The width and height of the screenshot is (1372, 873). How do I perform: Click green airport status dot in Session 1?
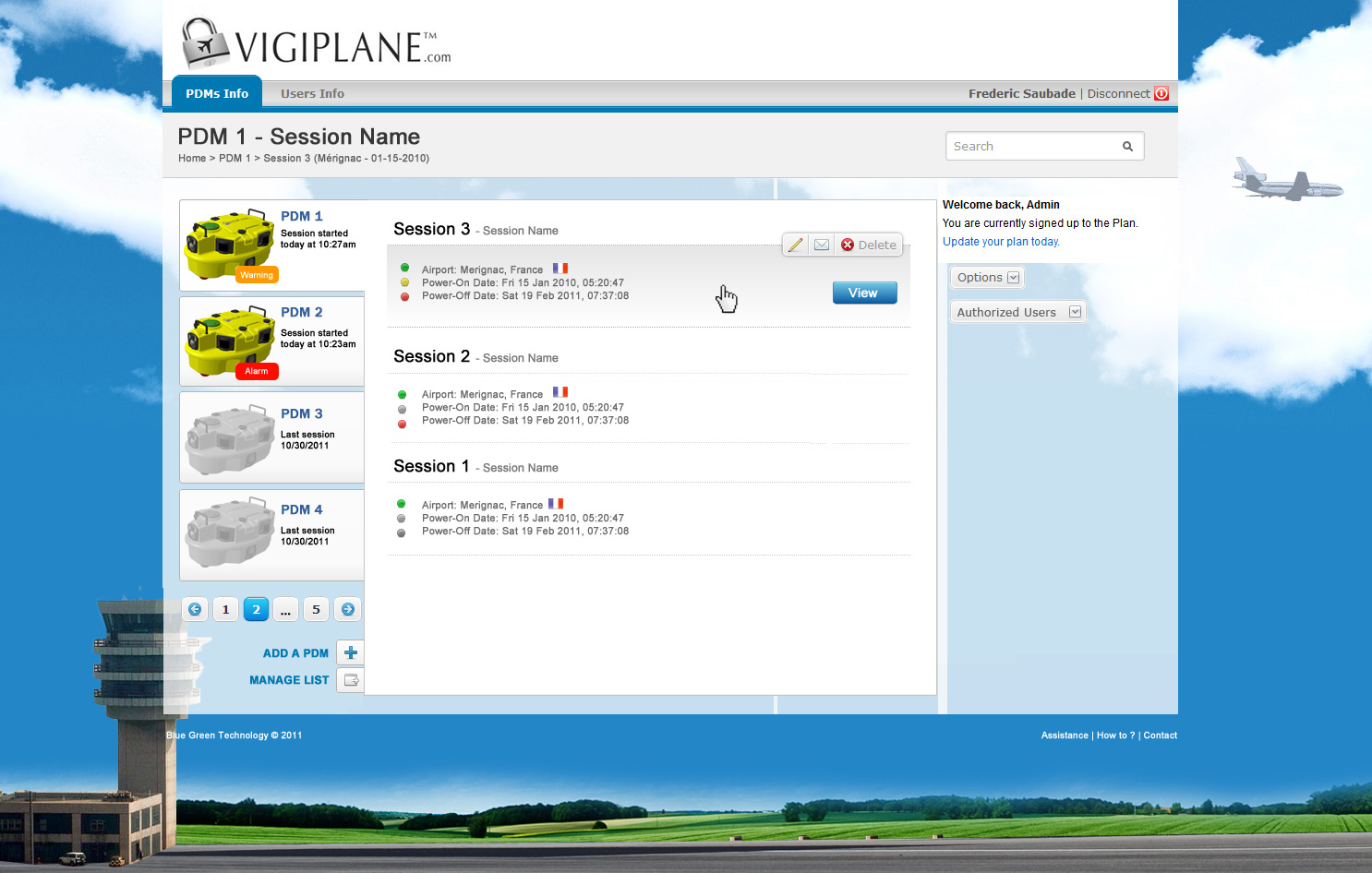tap(401, 504)
